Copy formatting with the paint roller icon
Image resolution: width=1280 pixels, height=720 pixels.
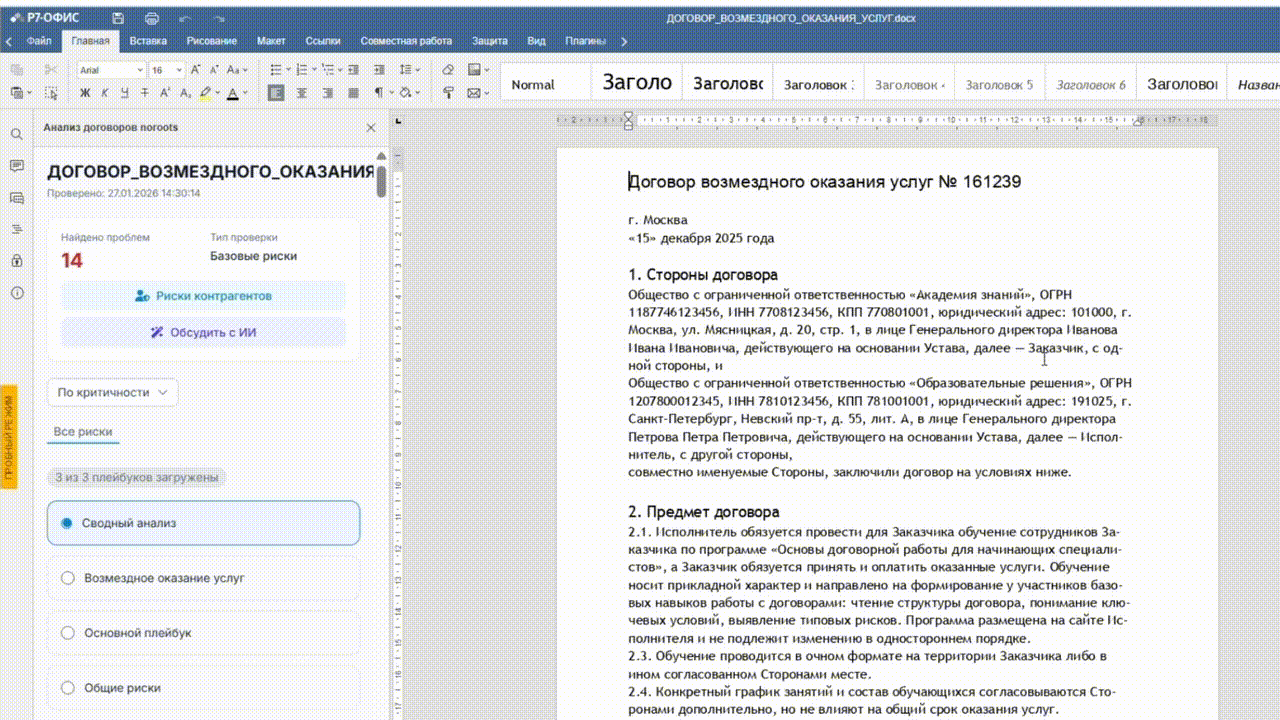coord(448,93)
